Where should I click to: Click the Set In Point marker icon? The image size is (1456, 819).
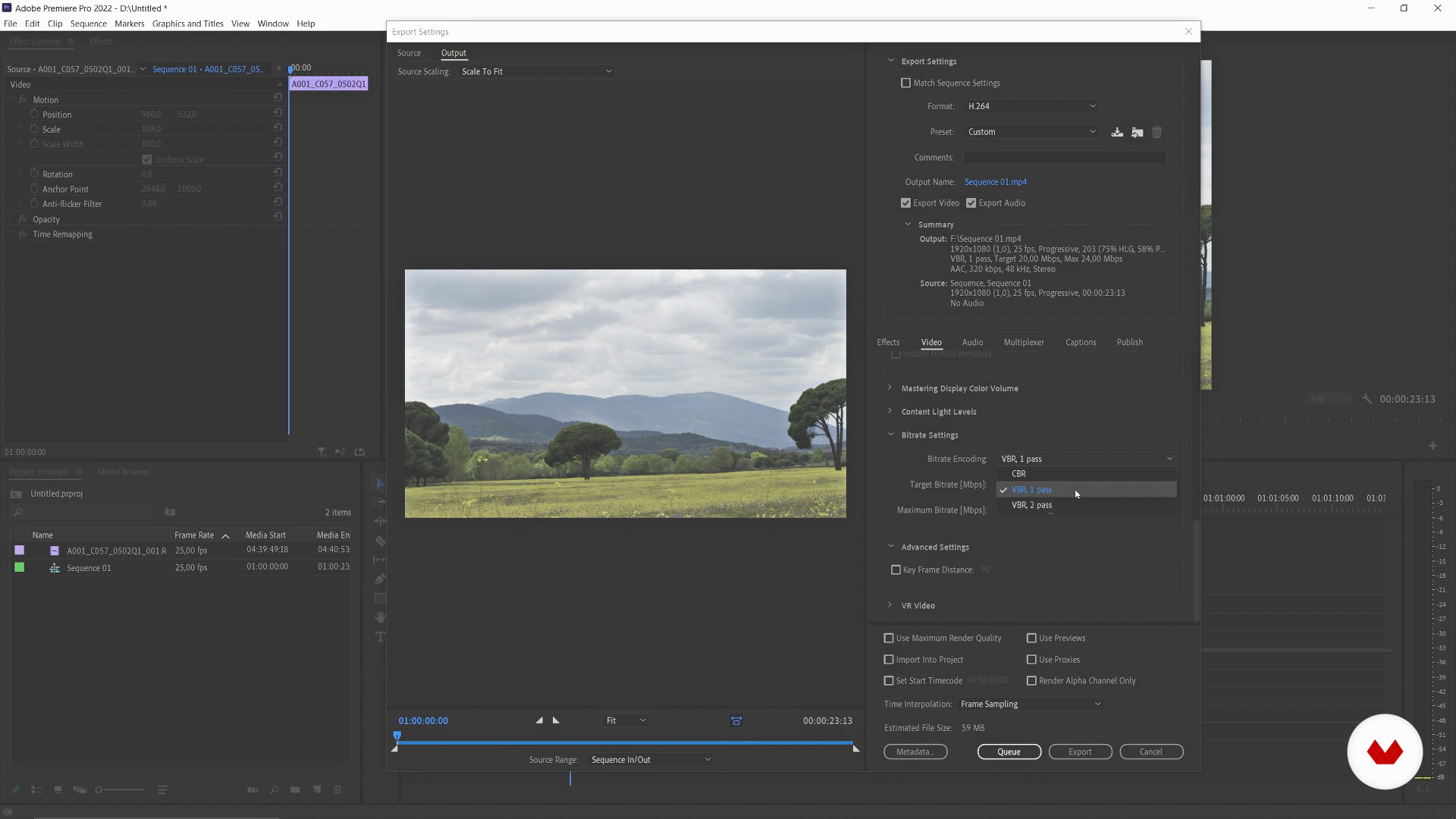point(539,720)
